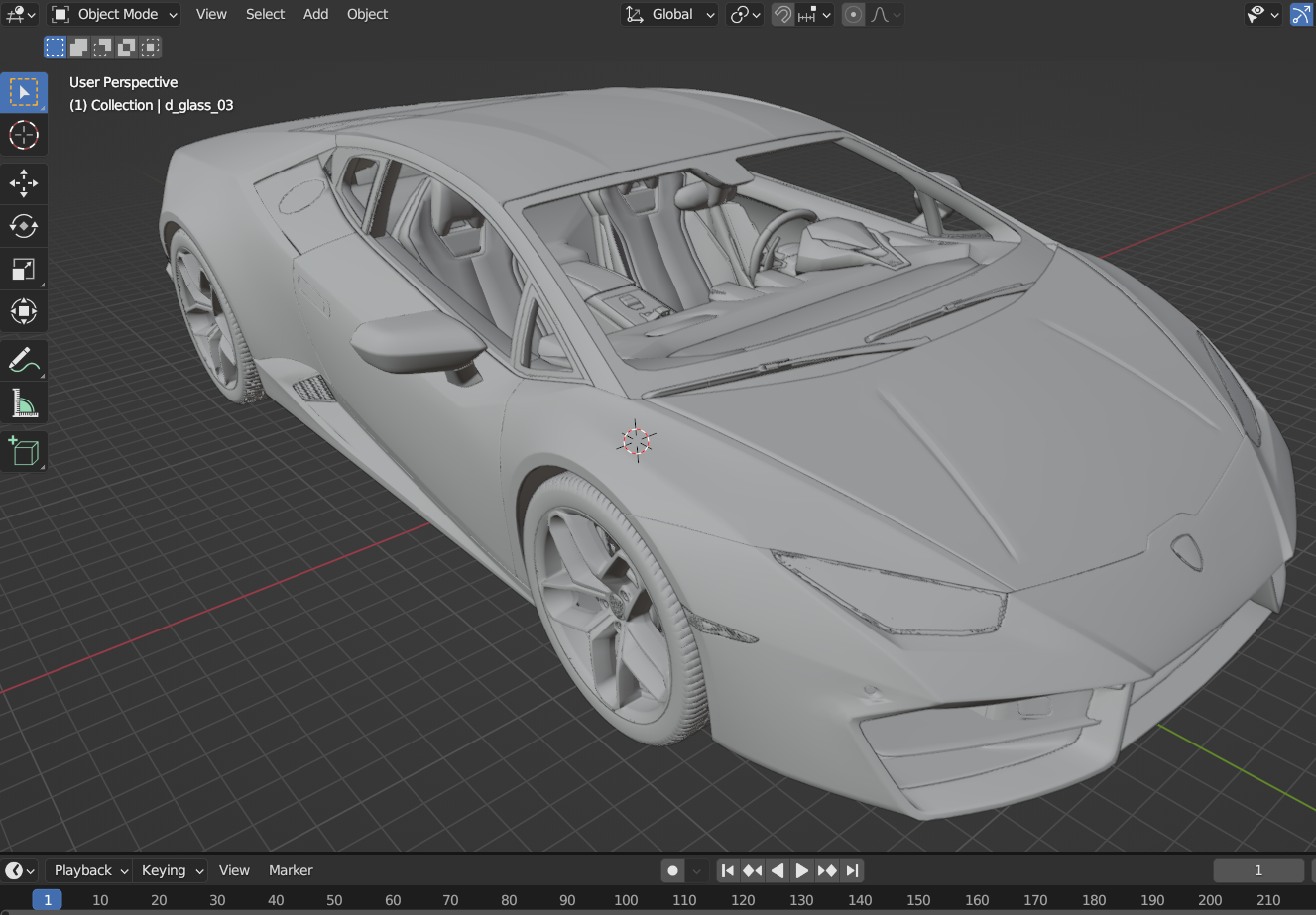
Task: Open the Keying dropdown in the timeline
Action: point(172,870)
